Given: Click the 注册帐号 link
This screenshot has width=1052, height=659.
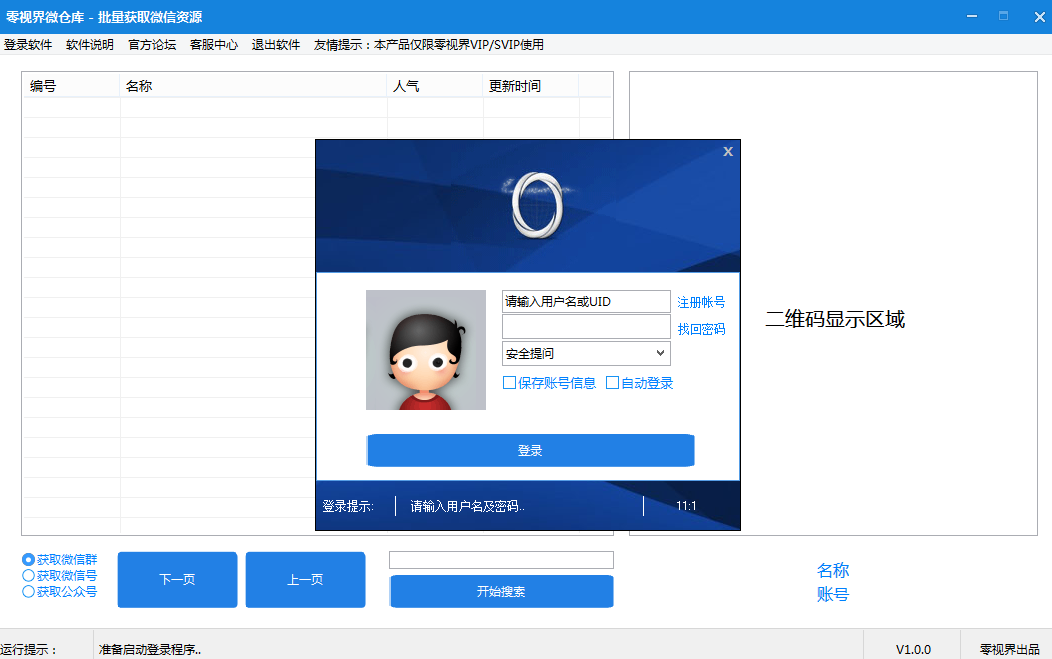Looking at the screenshot, I should [x=701, y=302].
